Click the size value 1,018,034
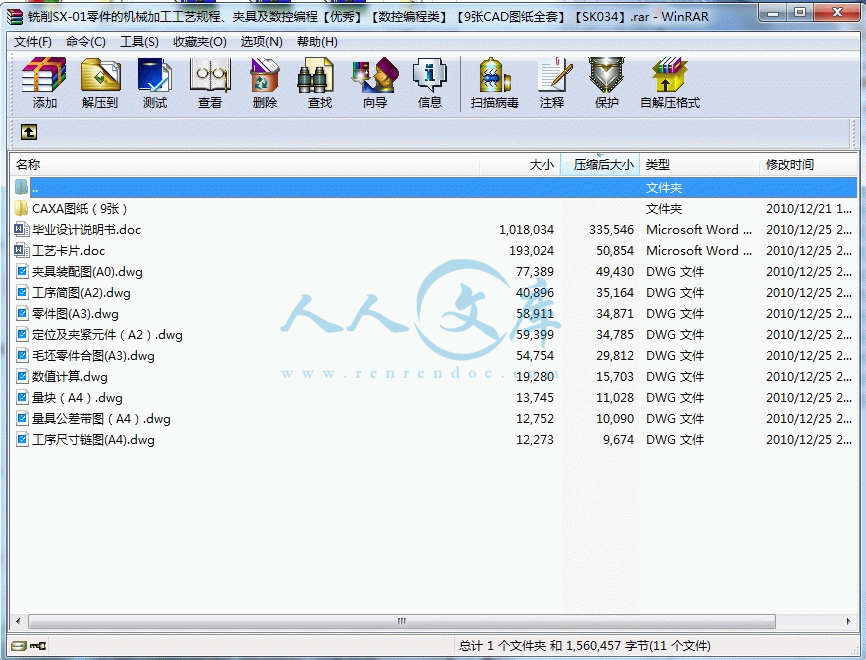Screen dimensions: 866x660 click(x=526, y=230)
